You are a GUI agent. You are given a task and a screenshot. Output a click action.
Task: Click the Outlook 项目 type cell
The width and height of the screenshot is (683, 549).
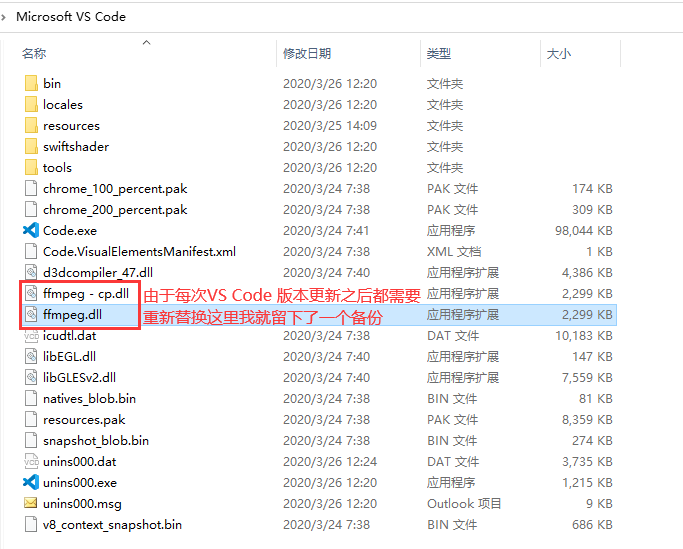pos(464,503)
